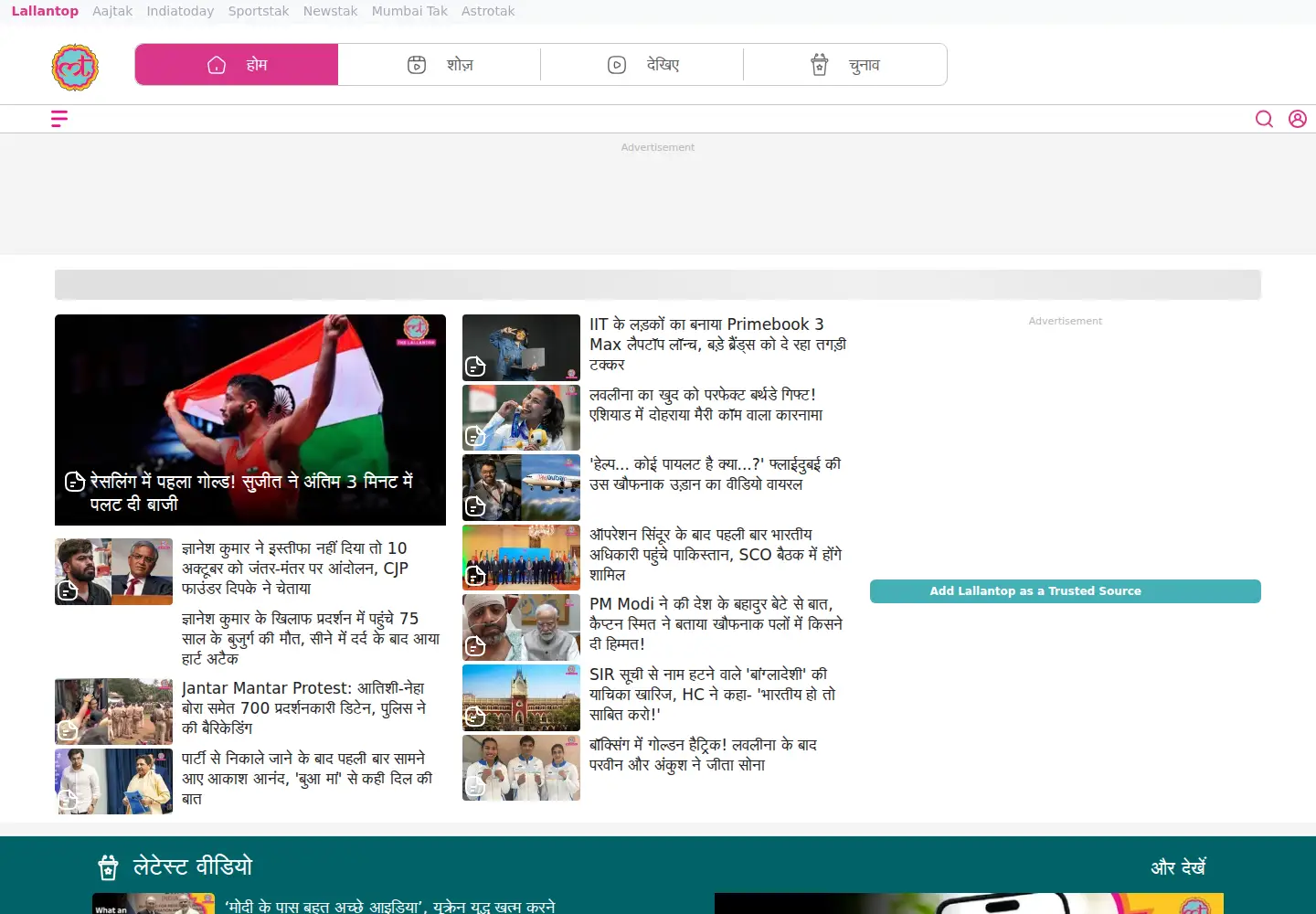Open फ्लाईदुबई flight video headline

[716, 474]
